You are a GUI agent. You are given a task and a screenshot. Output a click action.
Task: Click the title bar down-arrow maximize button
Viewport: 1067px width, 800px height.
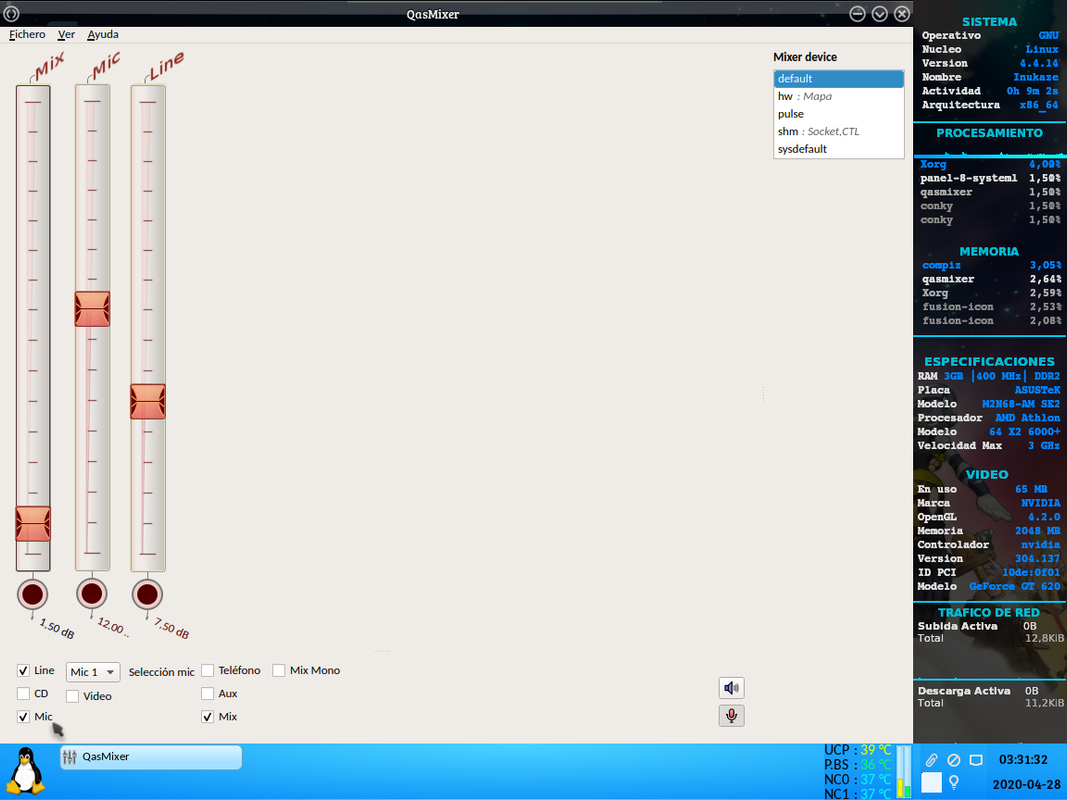(879, 14)
